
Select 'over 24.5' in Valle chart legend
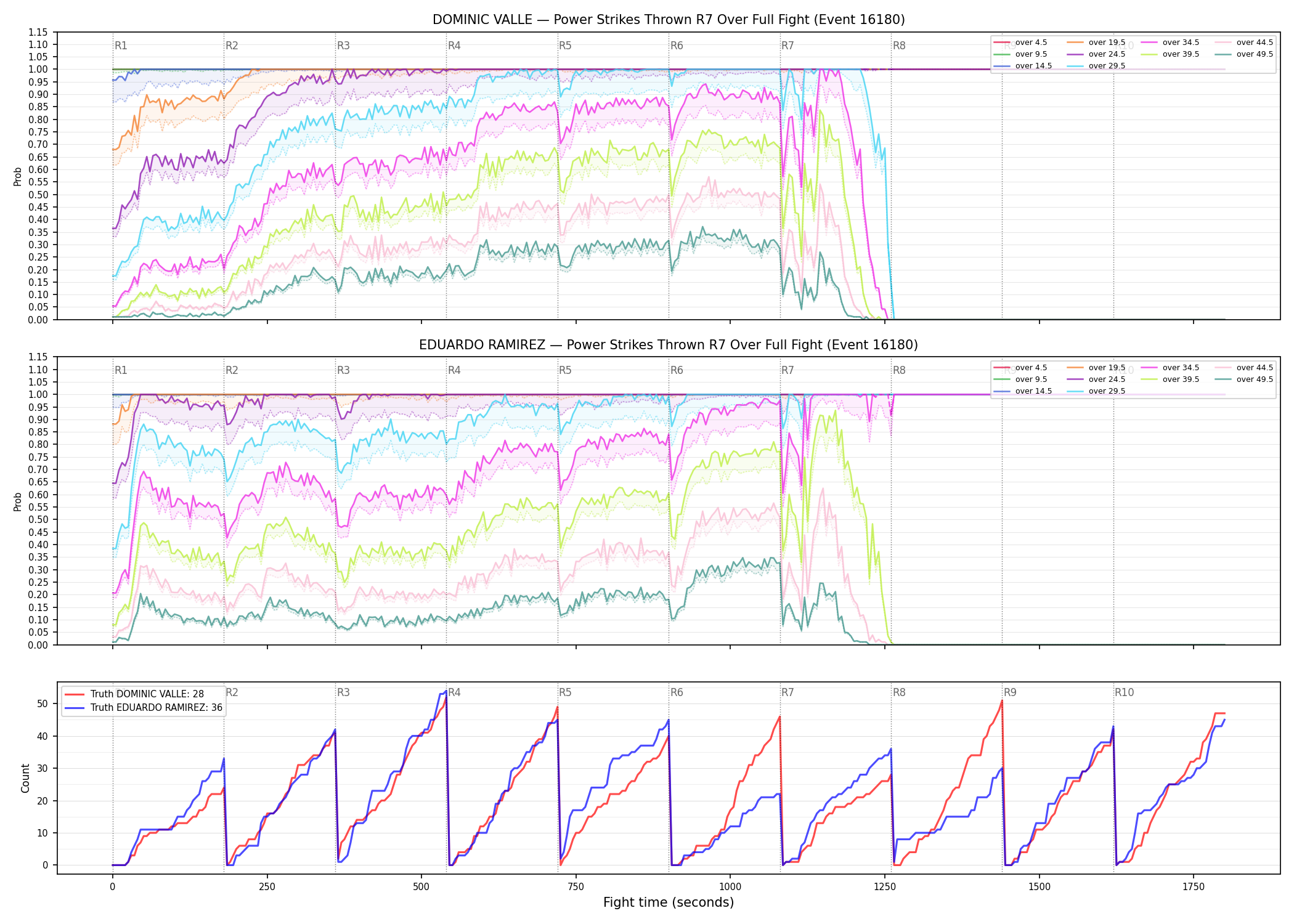click(x=1096, y=54)
